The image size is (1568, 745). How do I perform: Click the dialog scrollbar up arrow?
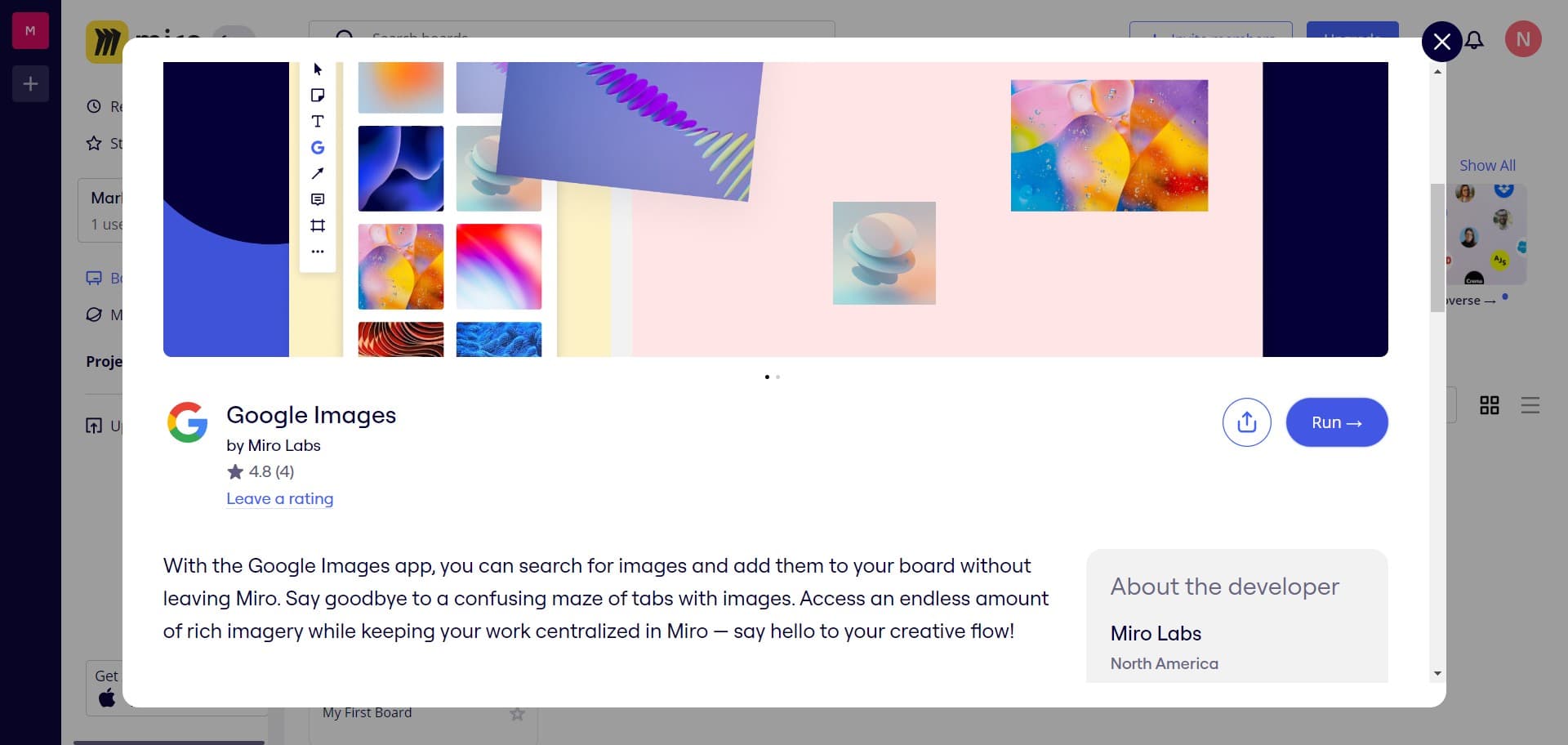tap(1437, 72)
